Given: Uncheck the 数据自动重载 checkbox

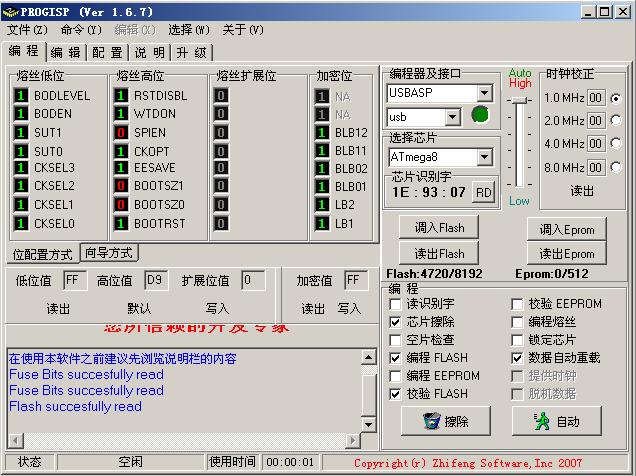Looking at the screenshot, I should 517,358.
